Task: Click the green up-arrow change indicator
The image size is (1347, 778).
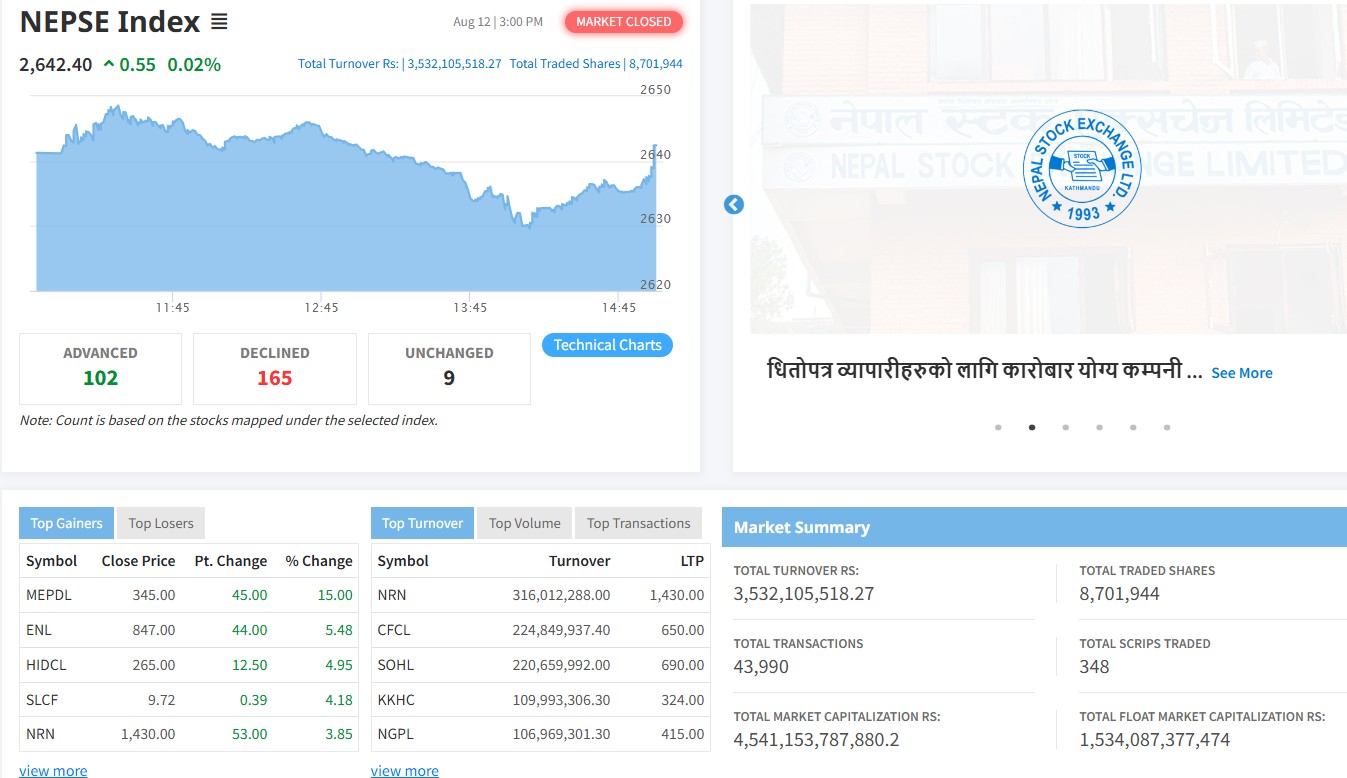Action: (108, 65)
